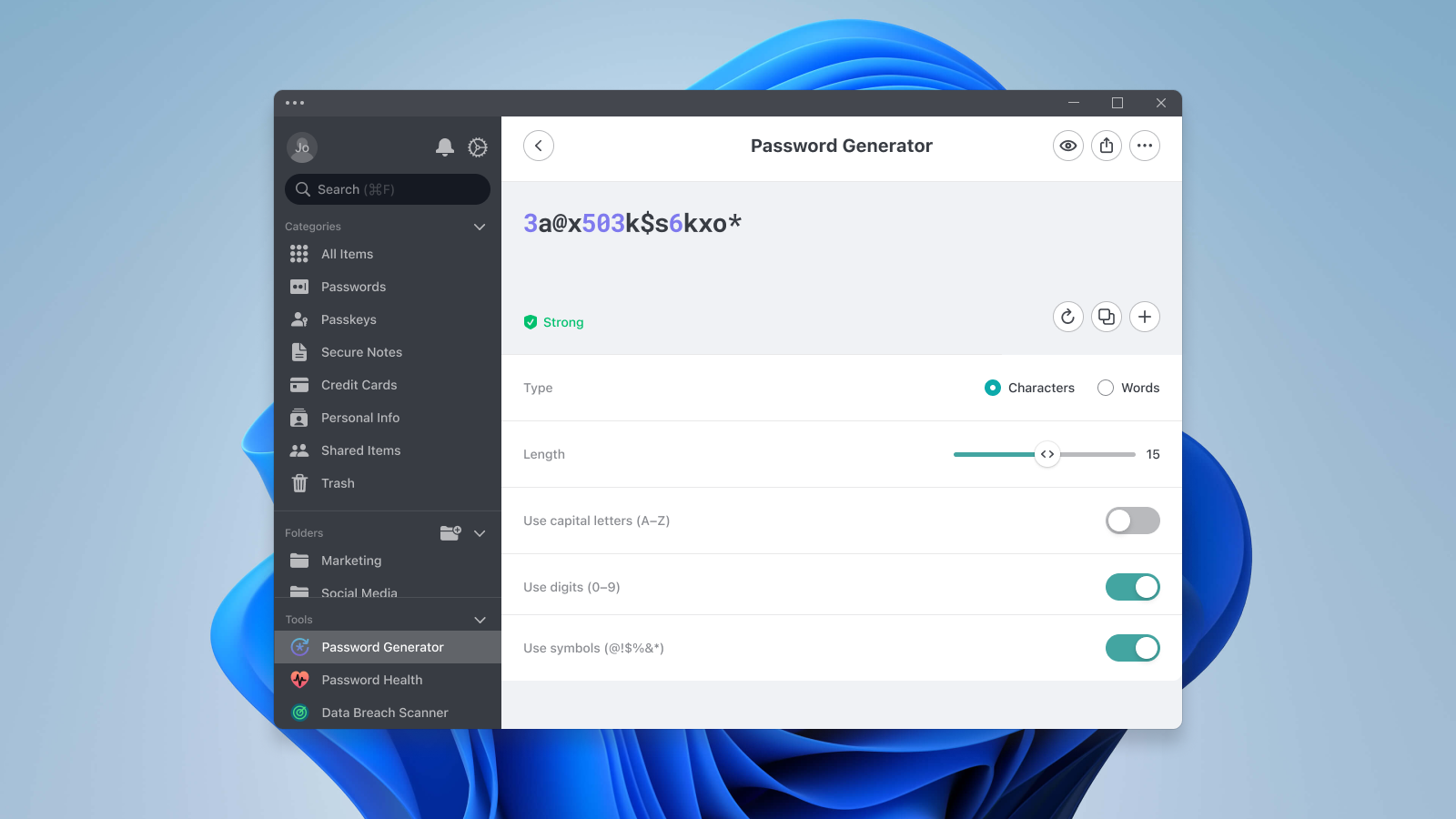
Task: Enable capital letters A–Z
Action: click(x=1132, y=521)
